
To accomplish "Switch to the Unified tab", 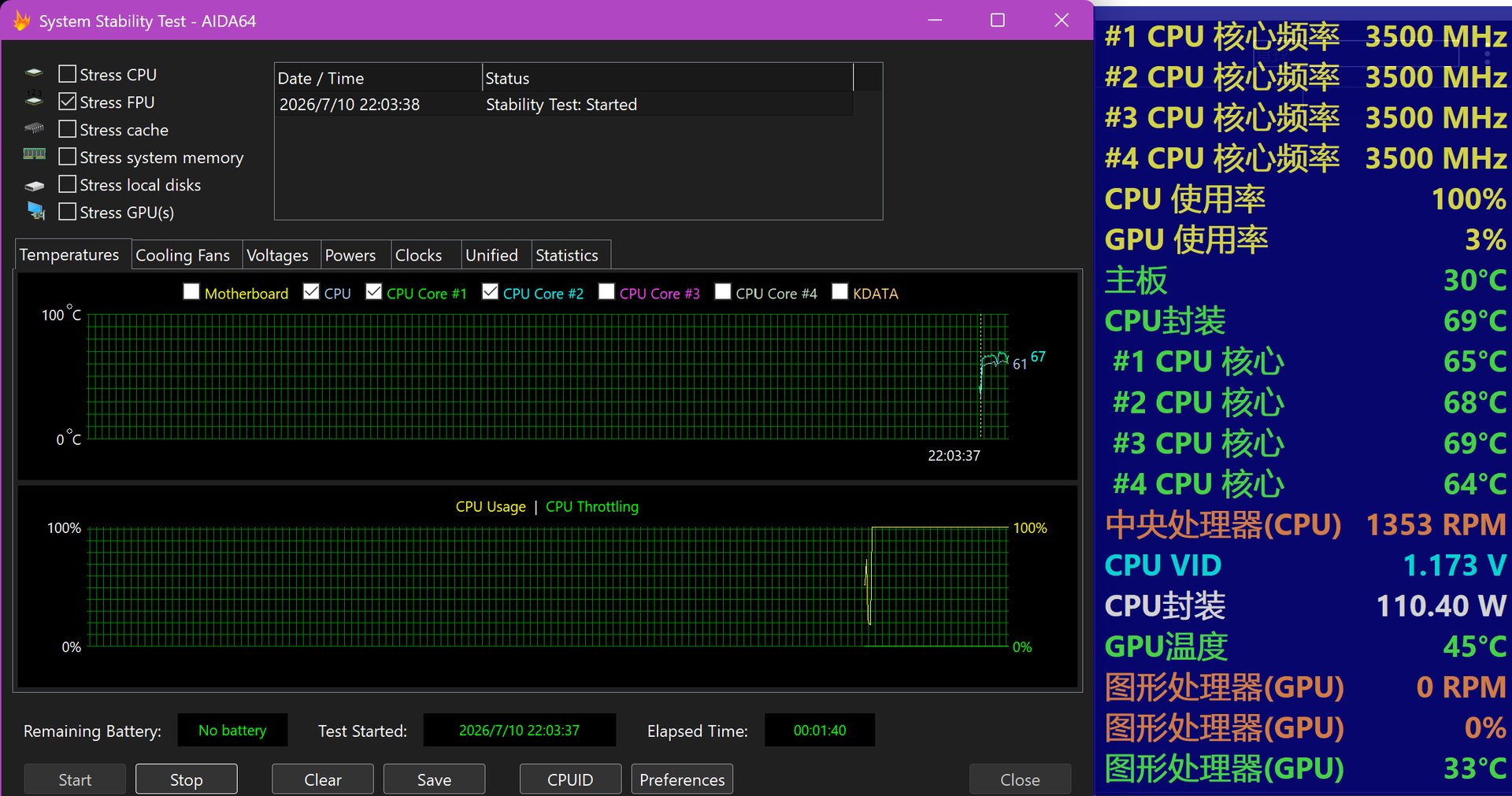I will click(496, 255).
